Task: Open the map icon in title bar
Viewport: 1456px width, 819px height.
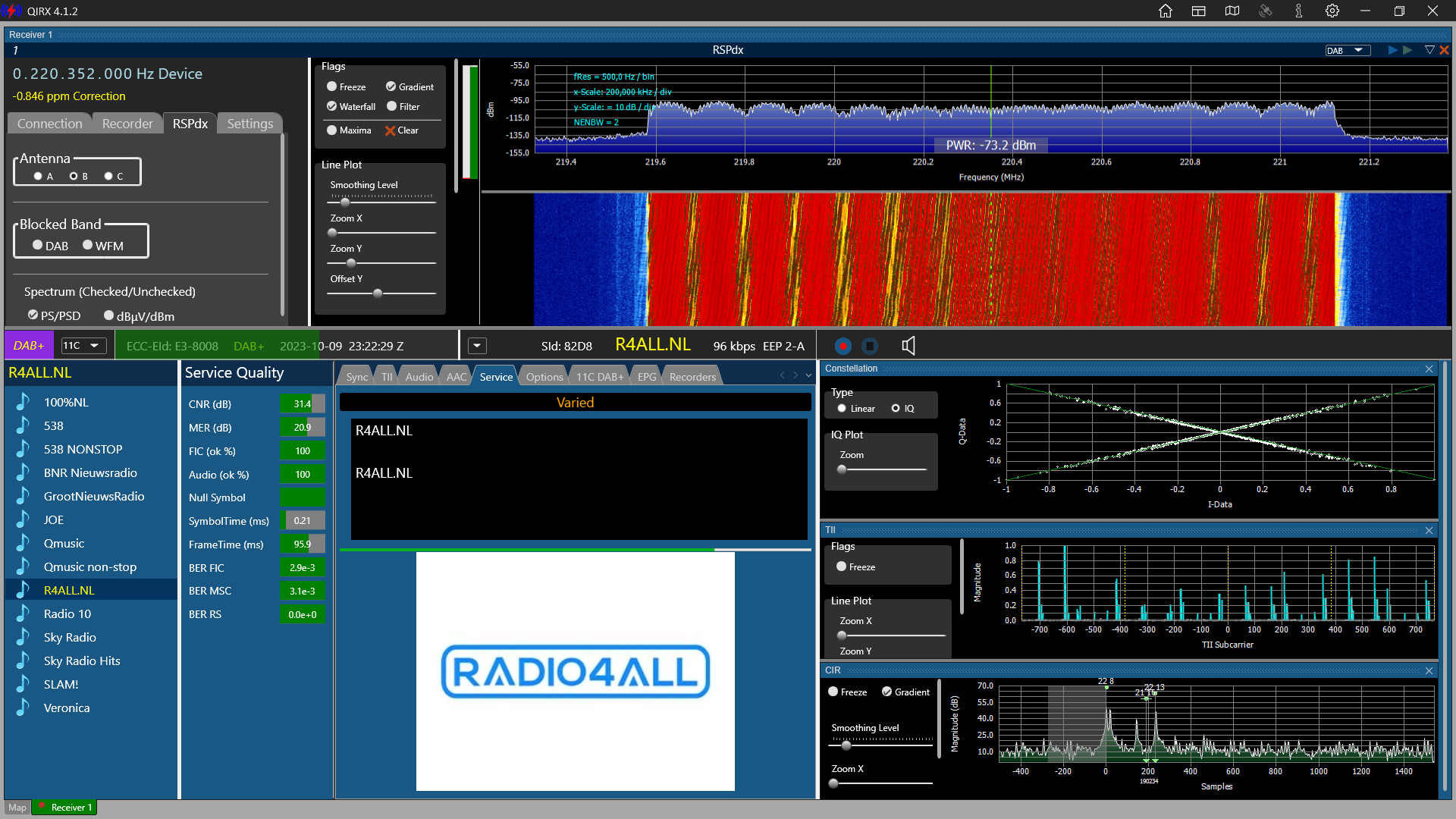Action: click(1232, 11)
